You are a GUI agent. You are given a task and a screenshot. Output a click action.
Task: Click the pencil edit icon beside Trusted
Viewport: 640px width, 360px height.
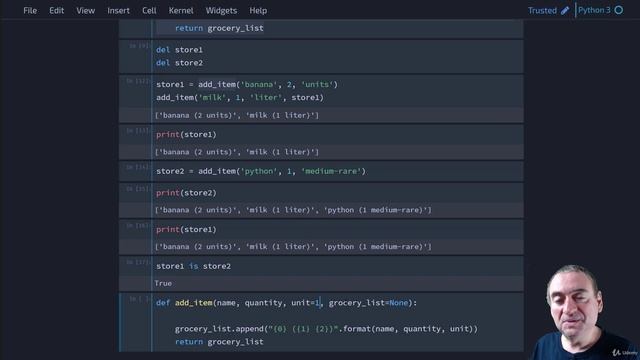pyautogui.click(x=565, y=11)
